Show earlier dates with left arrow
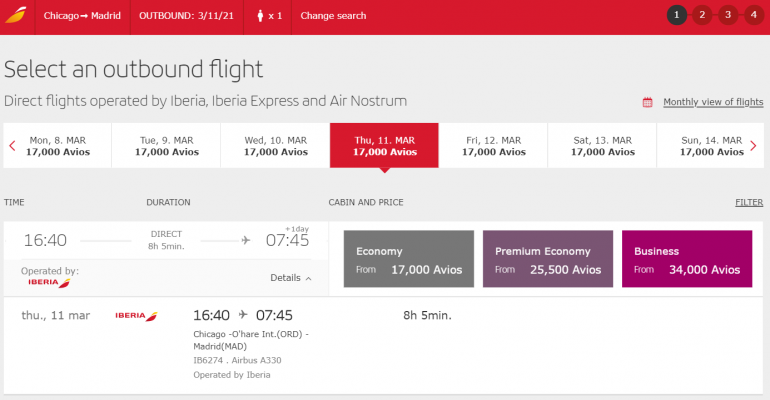 [12, 146]
